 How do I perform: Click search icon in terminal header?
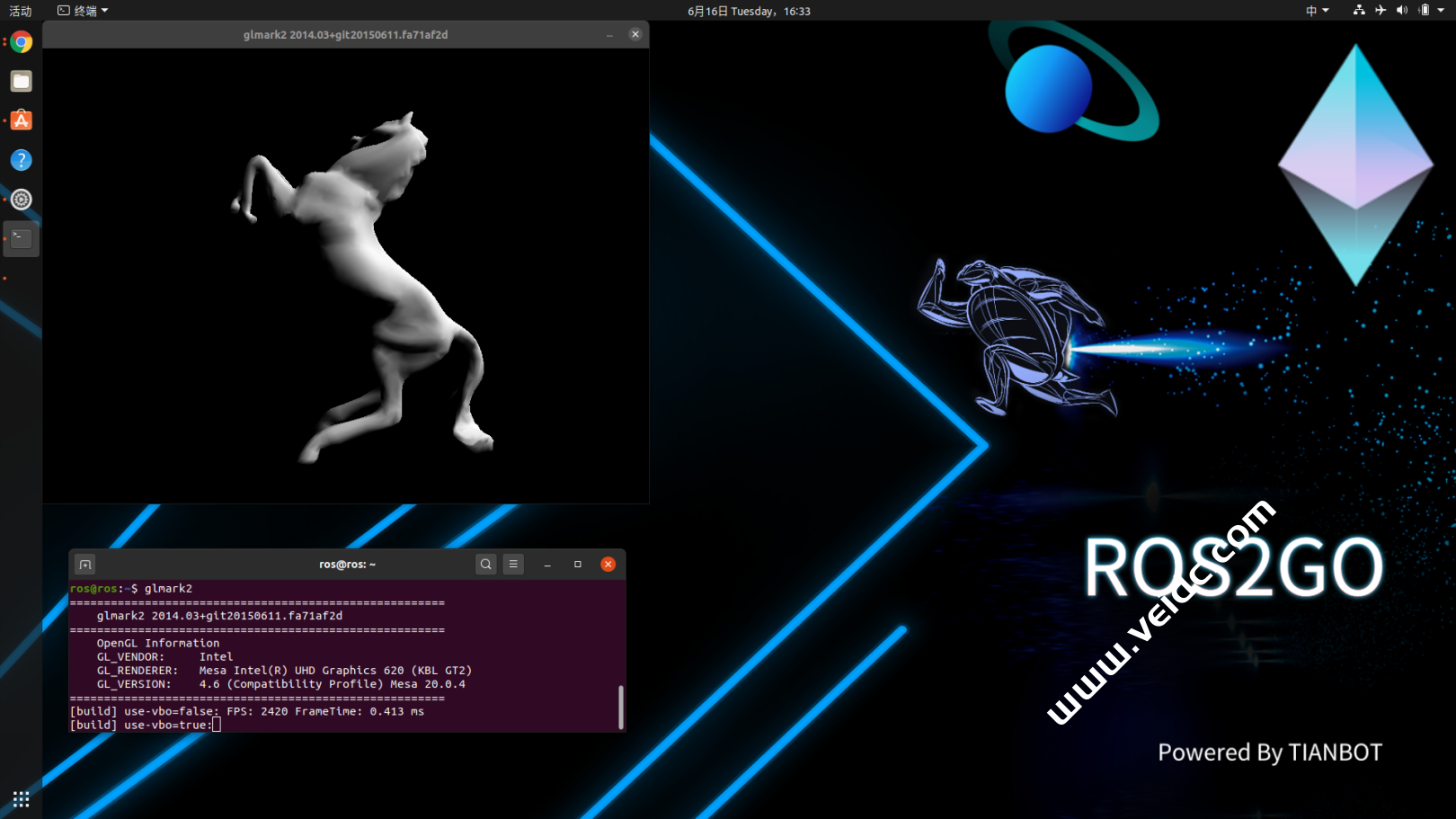(x=485, y=565)
